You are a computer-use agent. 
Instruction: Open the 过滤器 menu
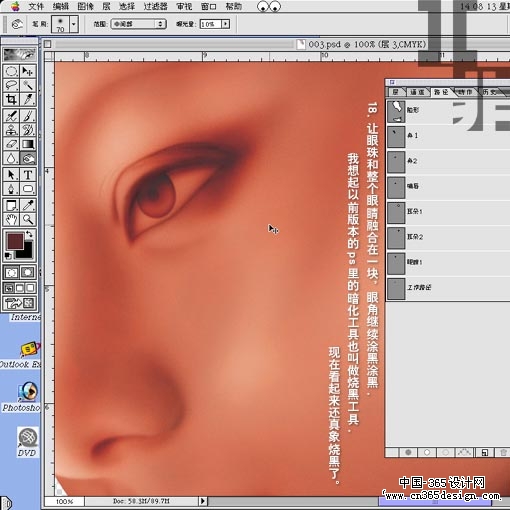click(155, 6)
